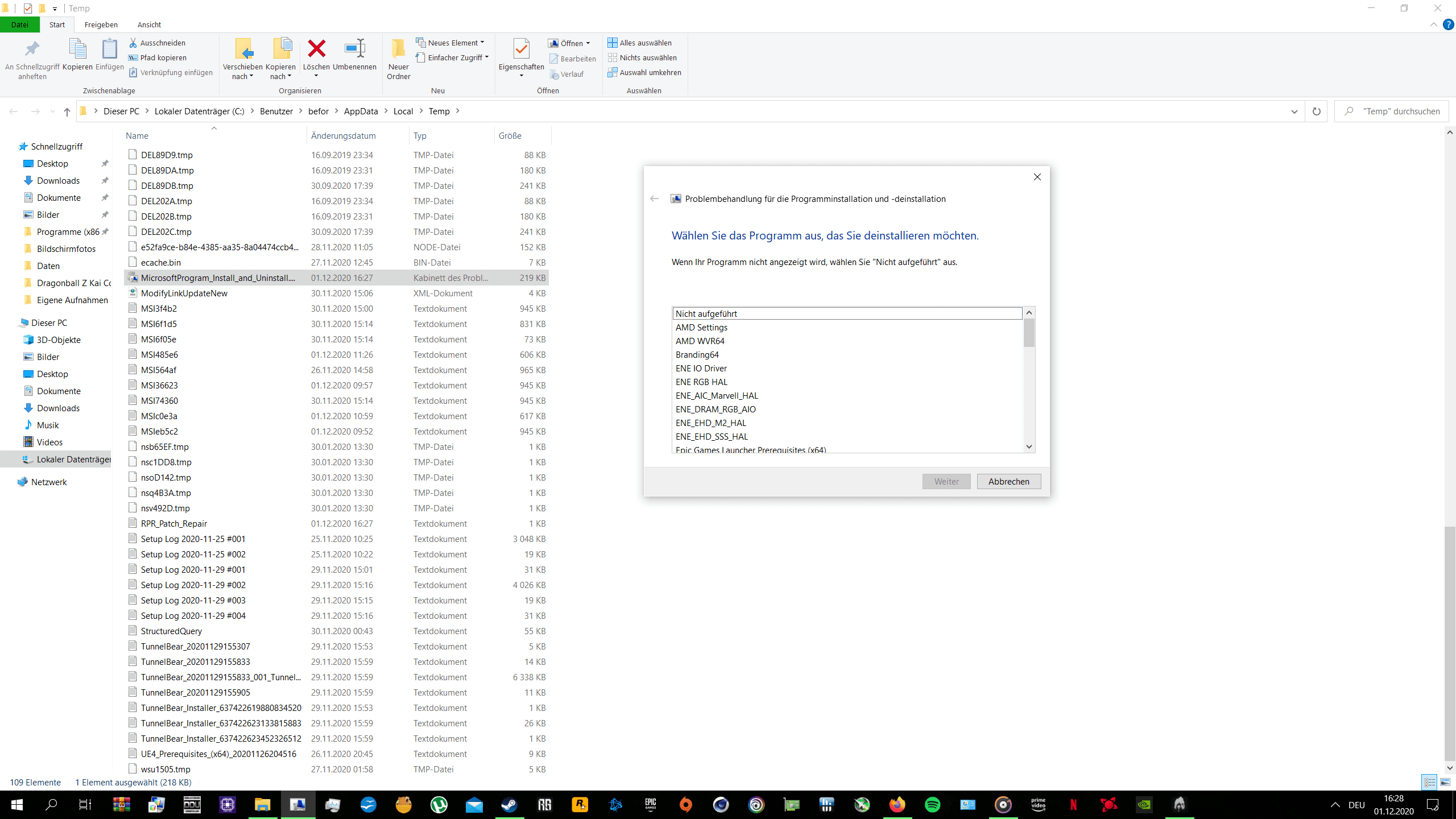This screenshot has height=819, width=1456.
Task: Click the program list scrollbar down arrow
Action: click(x=1029, y=447)
